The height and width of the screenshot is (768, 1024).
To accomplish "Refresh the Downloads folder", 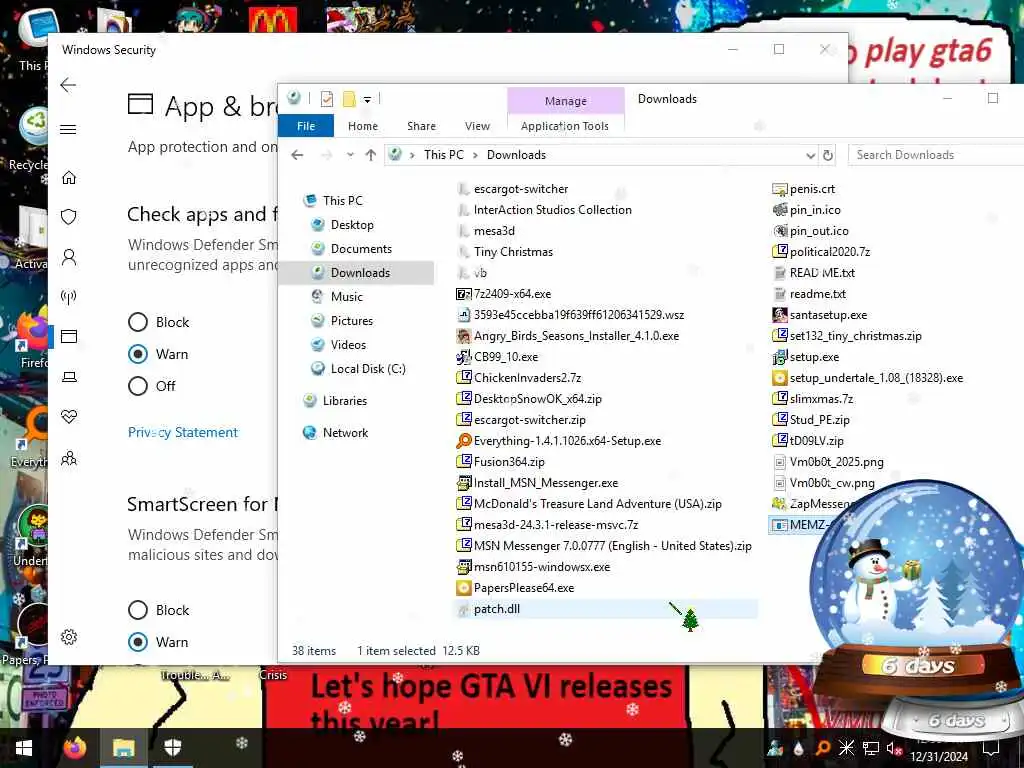I will point(828,155).
